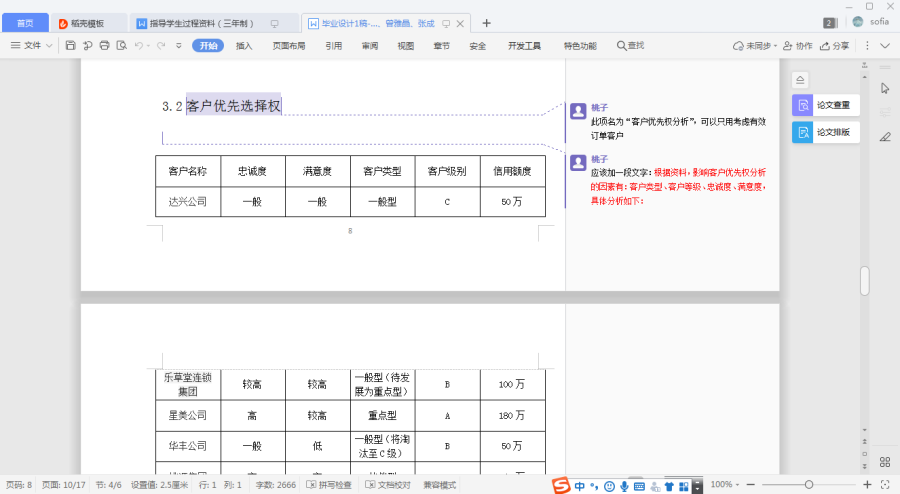The width and height of the screenshot is (900, 494).
Task: Open Print Preview icon
Action: click(122, 45)
